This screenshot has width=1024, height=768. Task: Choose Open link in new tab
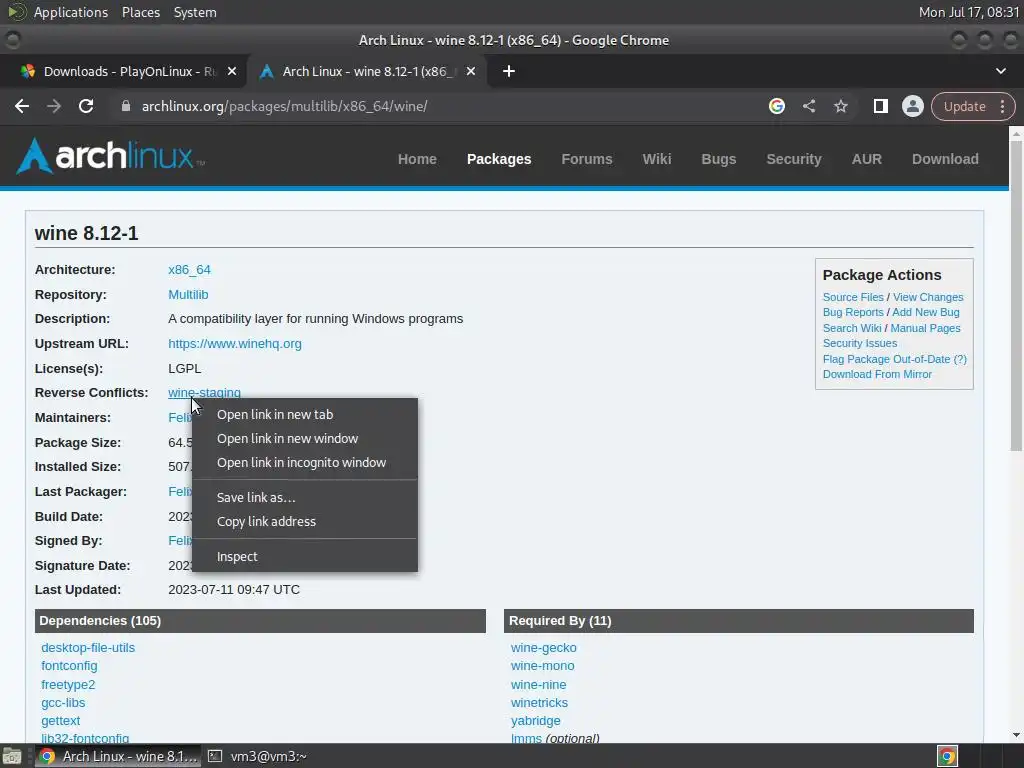coord(304,415)
